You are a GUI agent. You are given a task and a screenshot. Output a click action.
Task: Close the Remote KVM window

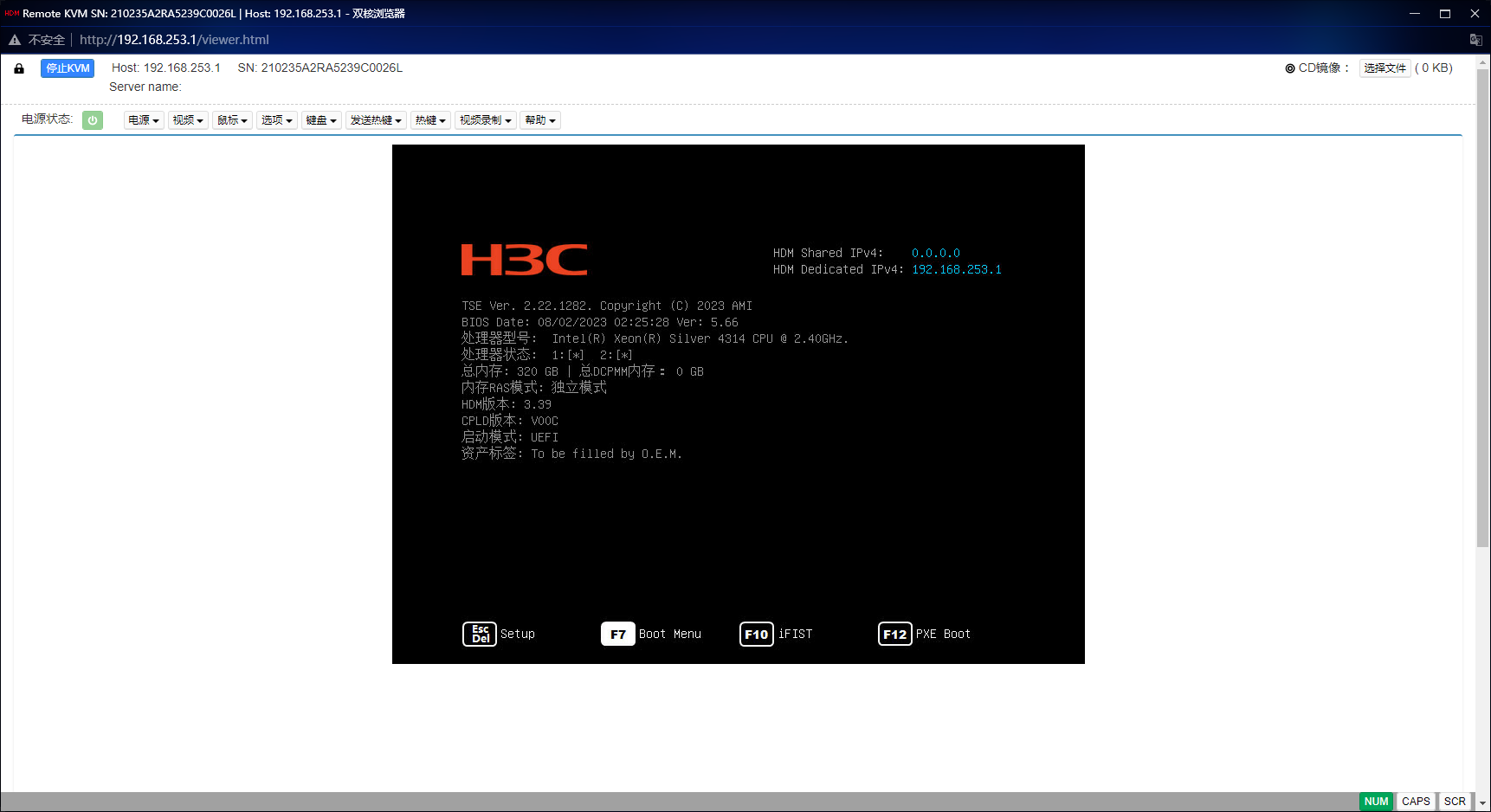point(1475,14)
